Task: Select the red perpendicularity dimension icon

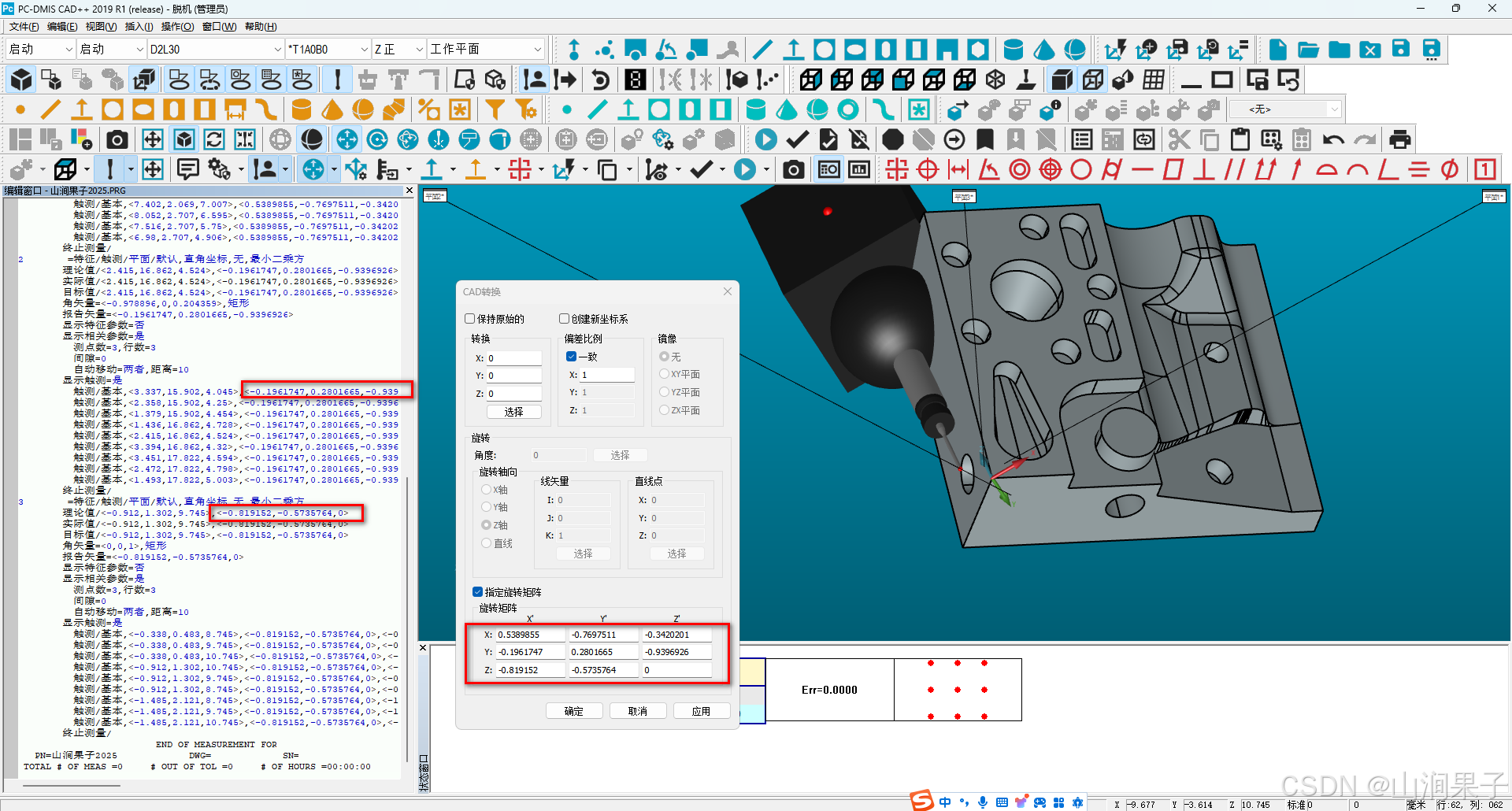Action: [x=1203, y=169]
